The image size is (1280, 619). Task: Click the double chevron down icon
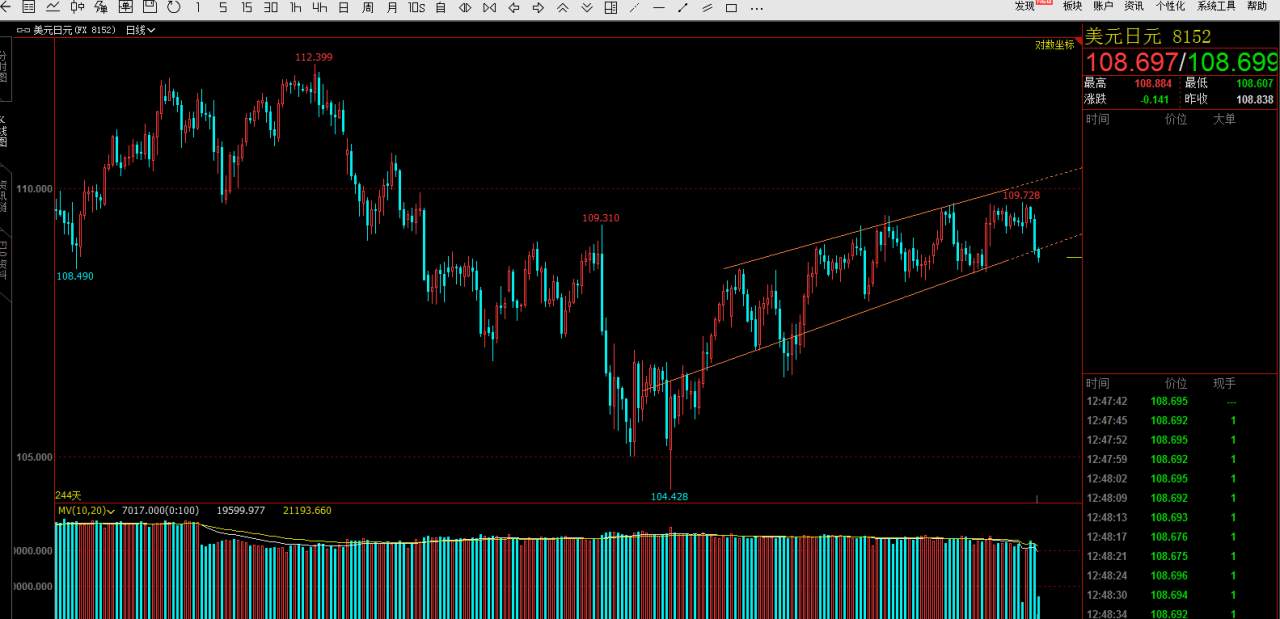[x=586, y=7]
